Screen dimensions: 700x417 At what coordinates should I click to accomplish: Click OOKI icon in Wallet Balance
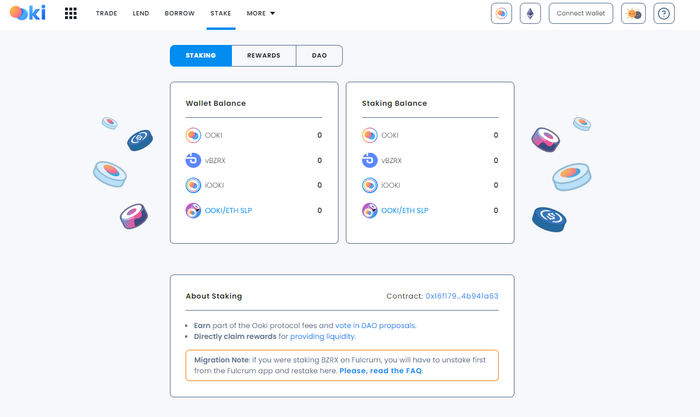click(193, 135)
